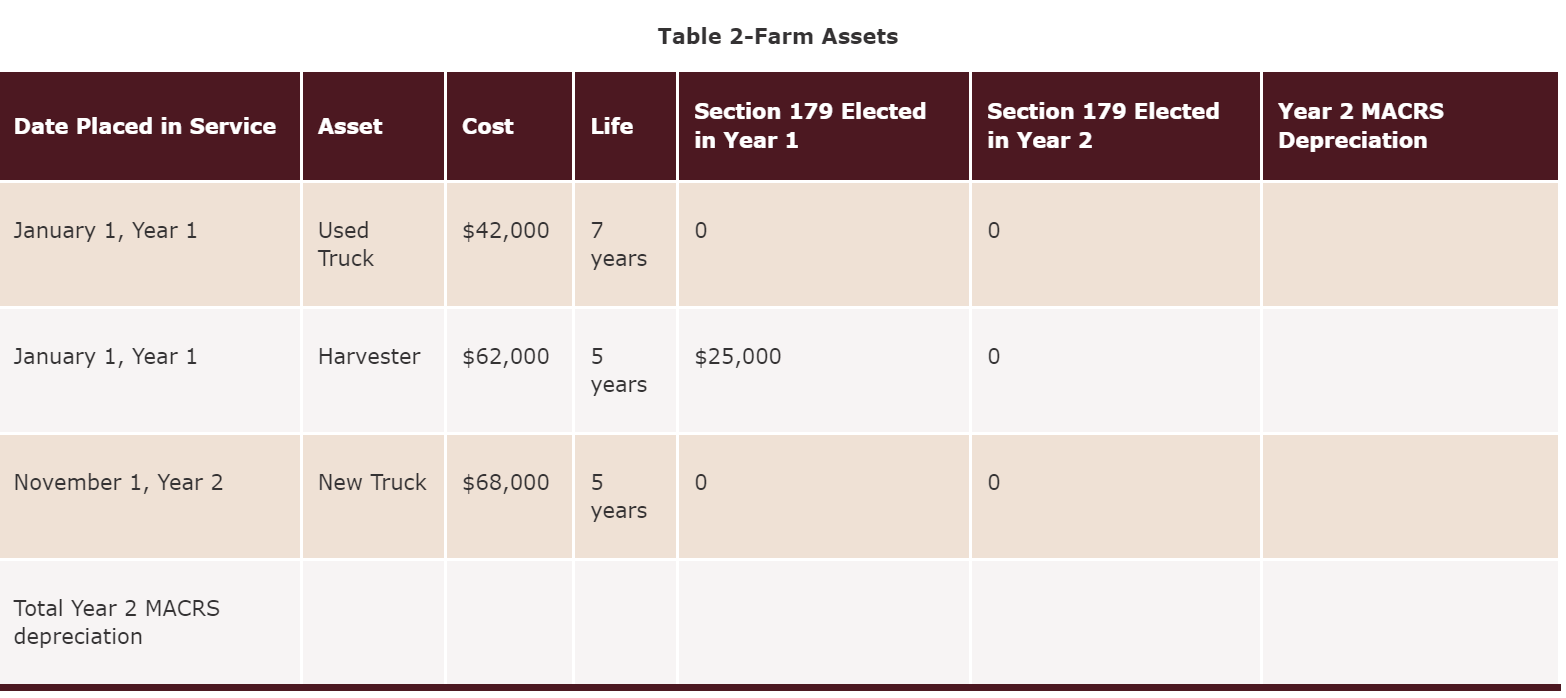Click Section 179 Elected in Year 1 header
This screenshot has height=698, width=1566.
(x=810, y=126)
